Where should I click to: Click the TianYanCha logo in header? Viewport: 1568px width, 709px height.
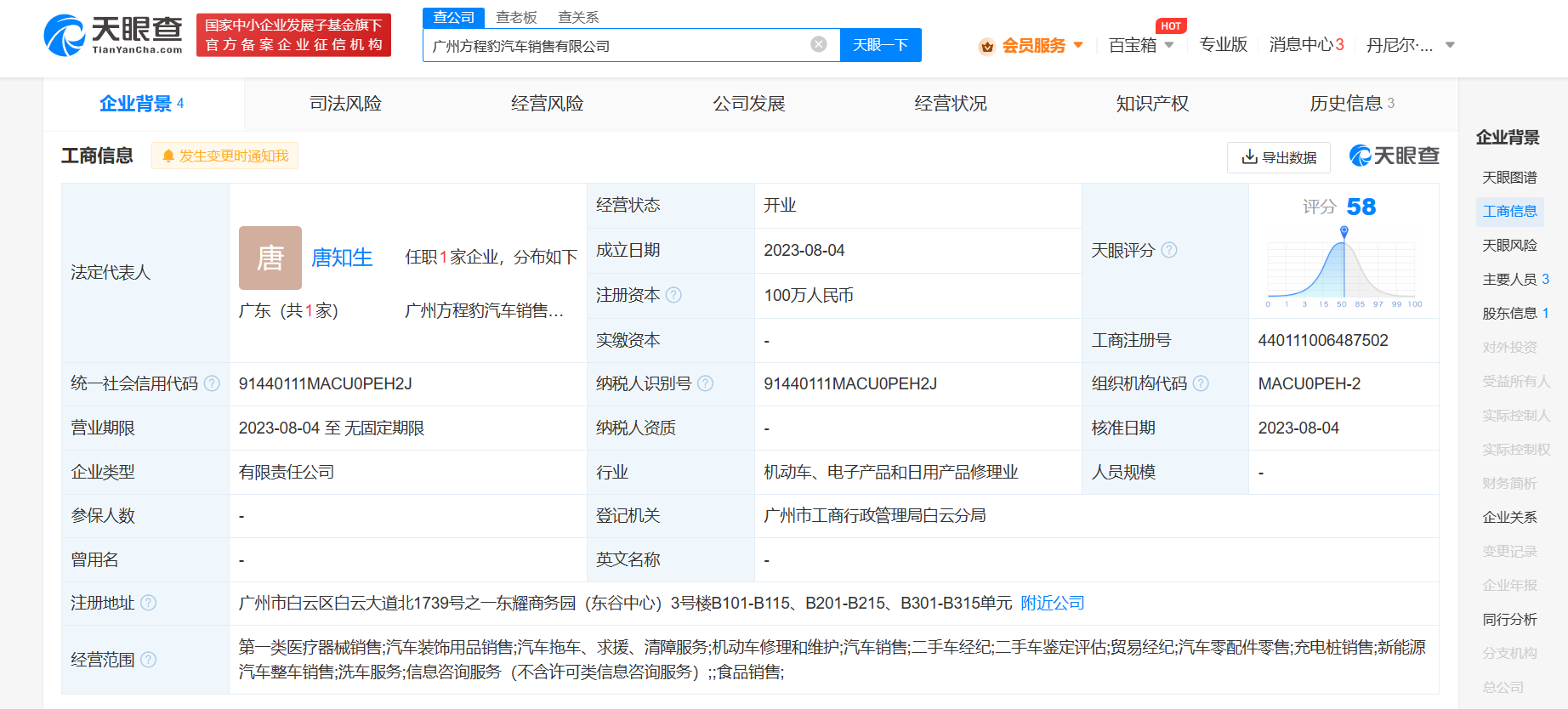[113, 36]
